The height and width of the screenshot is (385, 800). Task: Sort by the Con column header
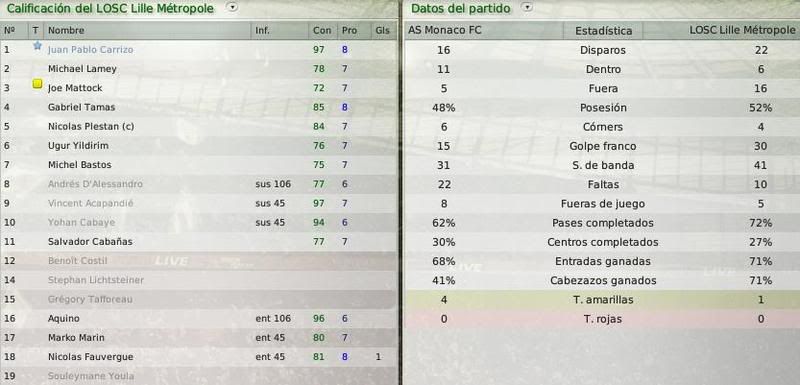pyautogui.click(x=322, y=31)
